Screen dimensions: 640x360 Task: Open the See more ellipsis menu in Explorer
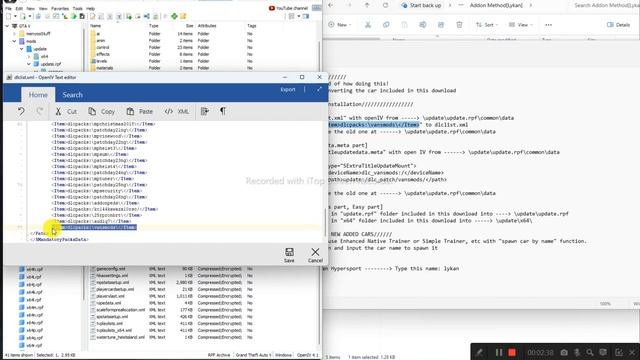(549, 25)
